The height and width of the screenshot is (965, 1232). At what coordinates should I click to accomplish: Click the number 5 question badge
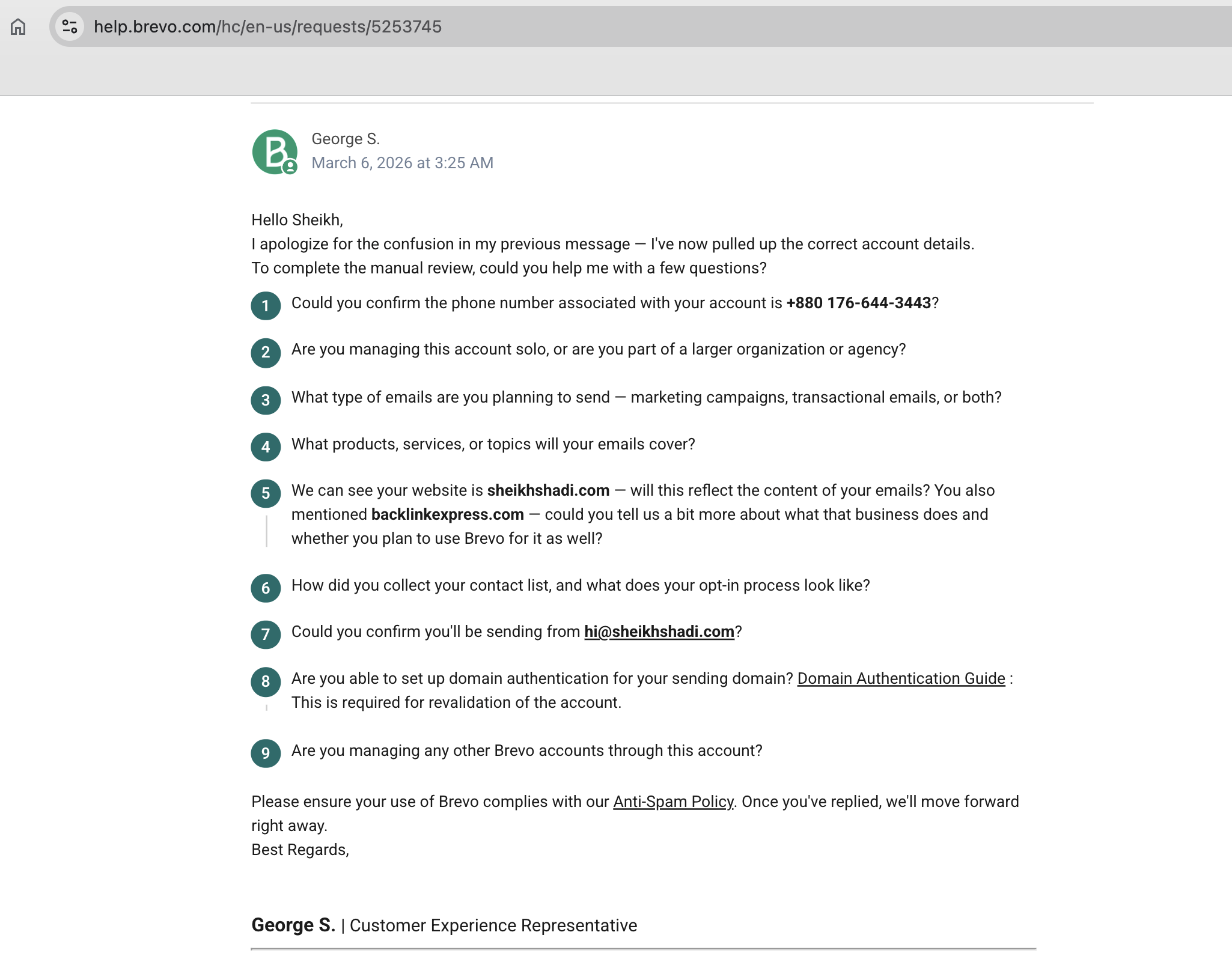point(266,493)
